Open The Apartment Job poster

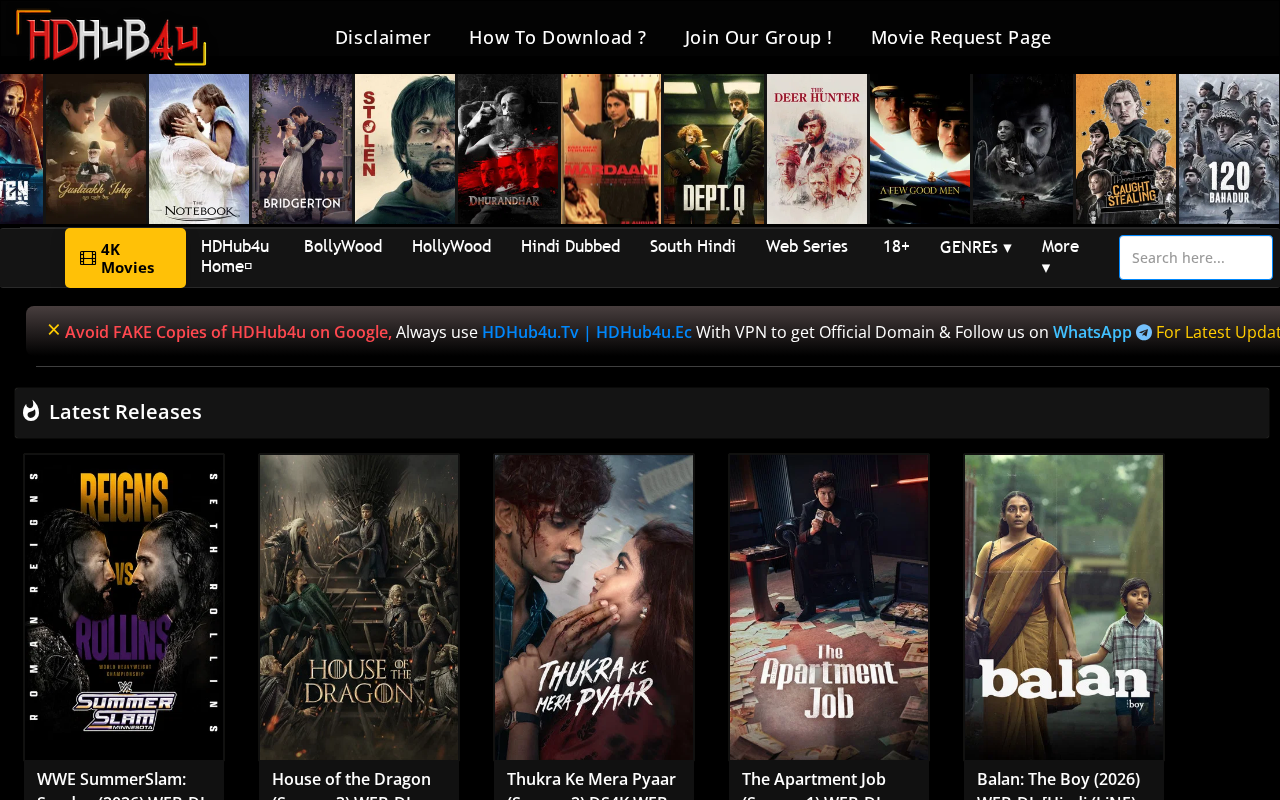tap(829, 607)
